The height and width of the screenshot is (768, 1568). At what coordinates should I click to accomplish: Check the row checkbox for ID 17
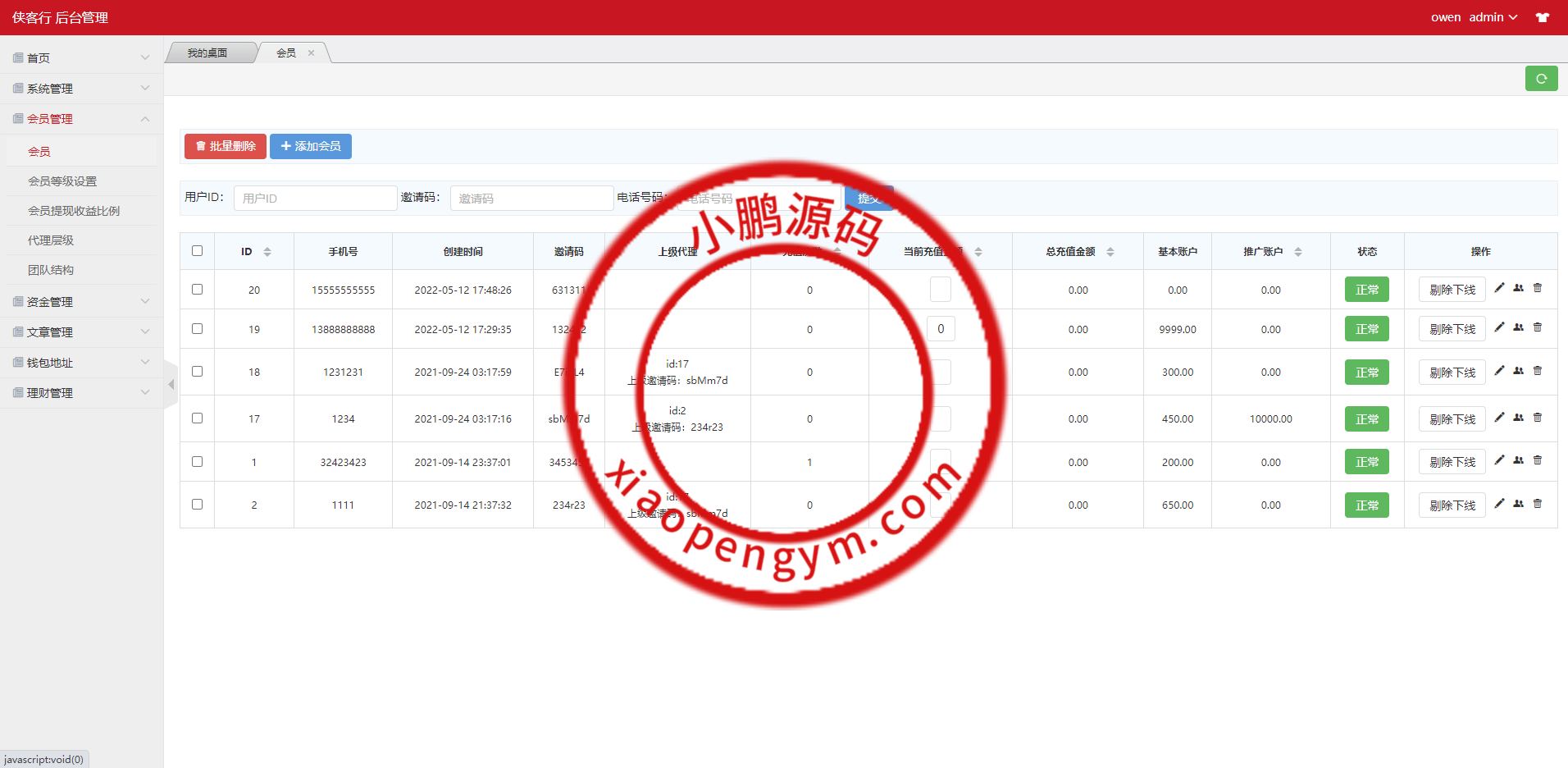[x=196, y=418]
